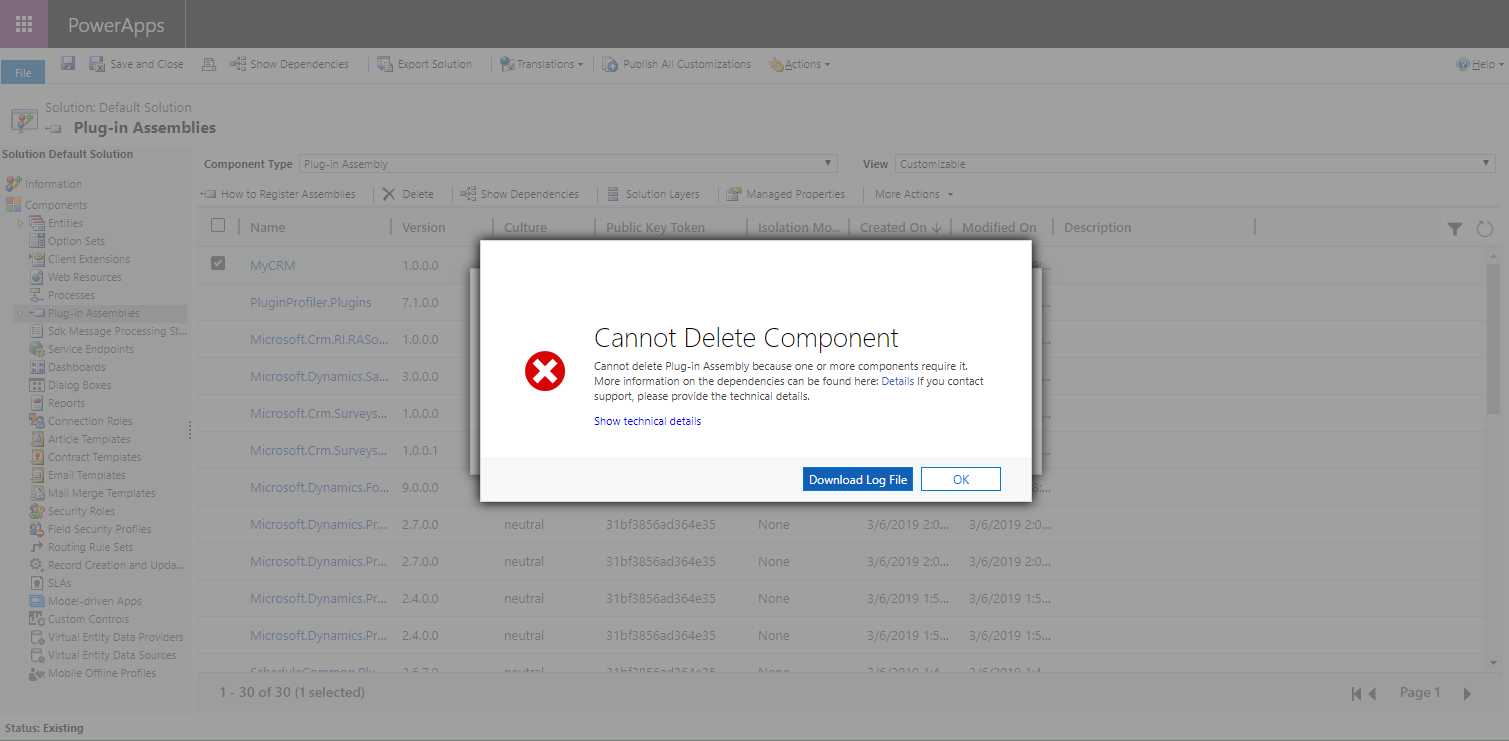Jump to the first page icon
This screenshot has height=741, width=1509.
(1357, 693)
